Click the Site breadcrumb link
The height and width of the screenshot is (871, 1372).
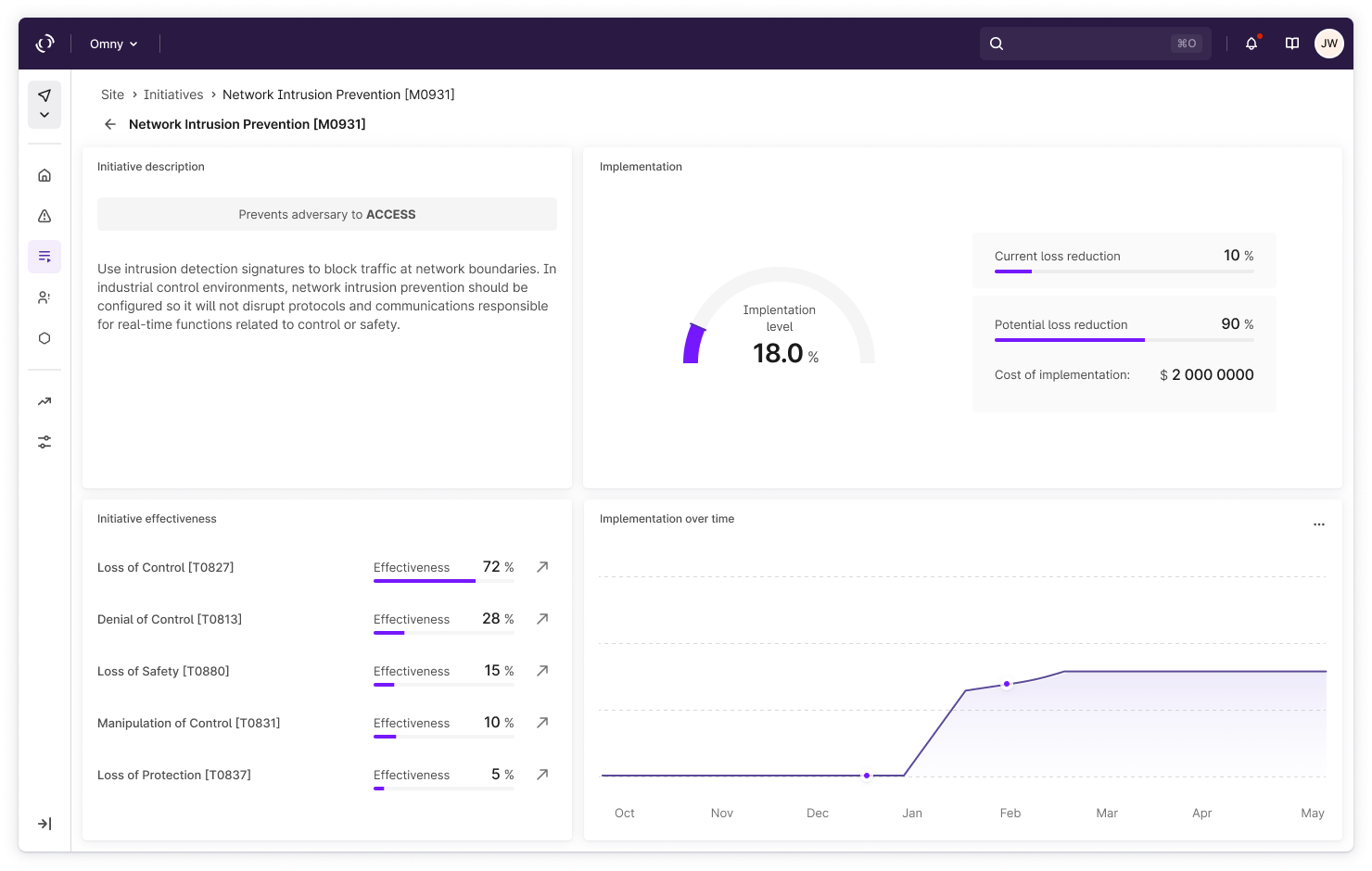(x=112, y=95)
